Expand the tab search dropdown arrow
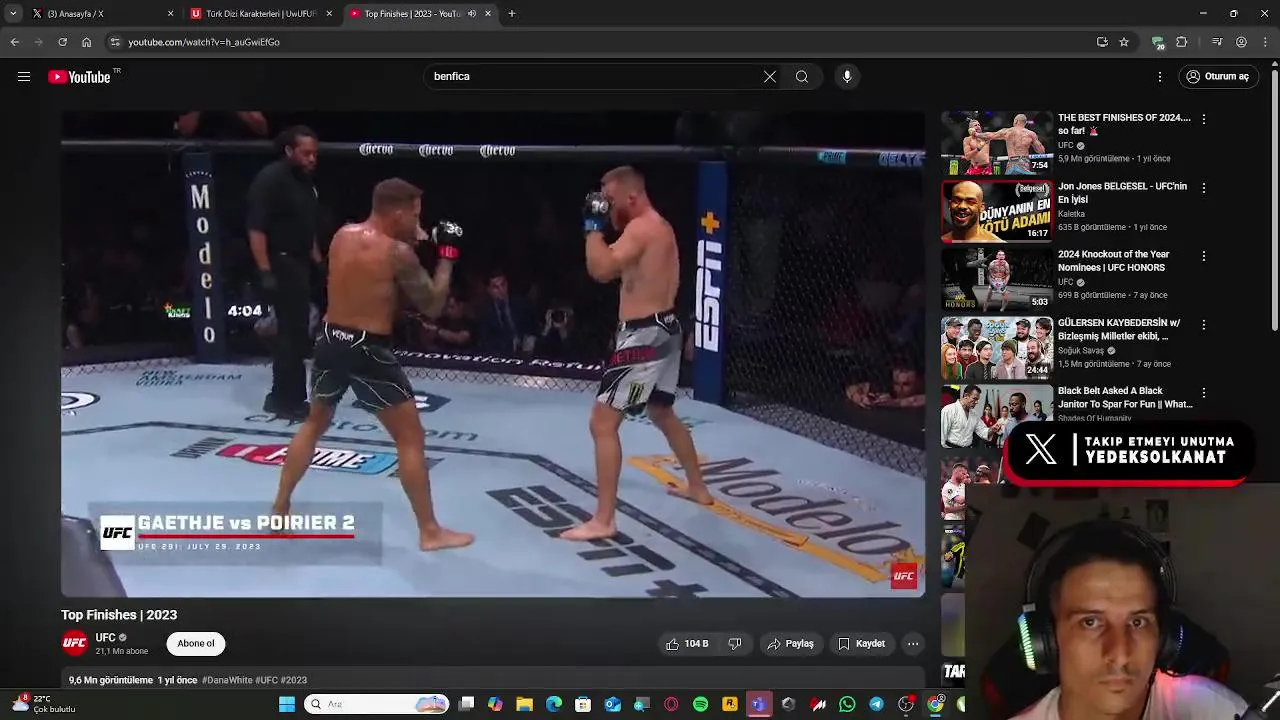 point(13,14)
